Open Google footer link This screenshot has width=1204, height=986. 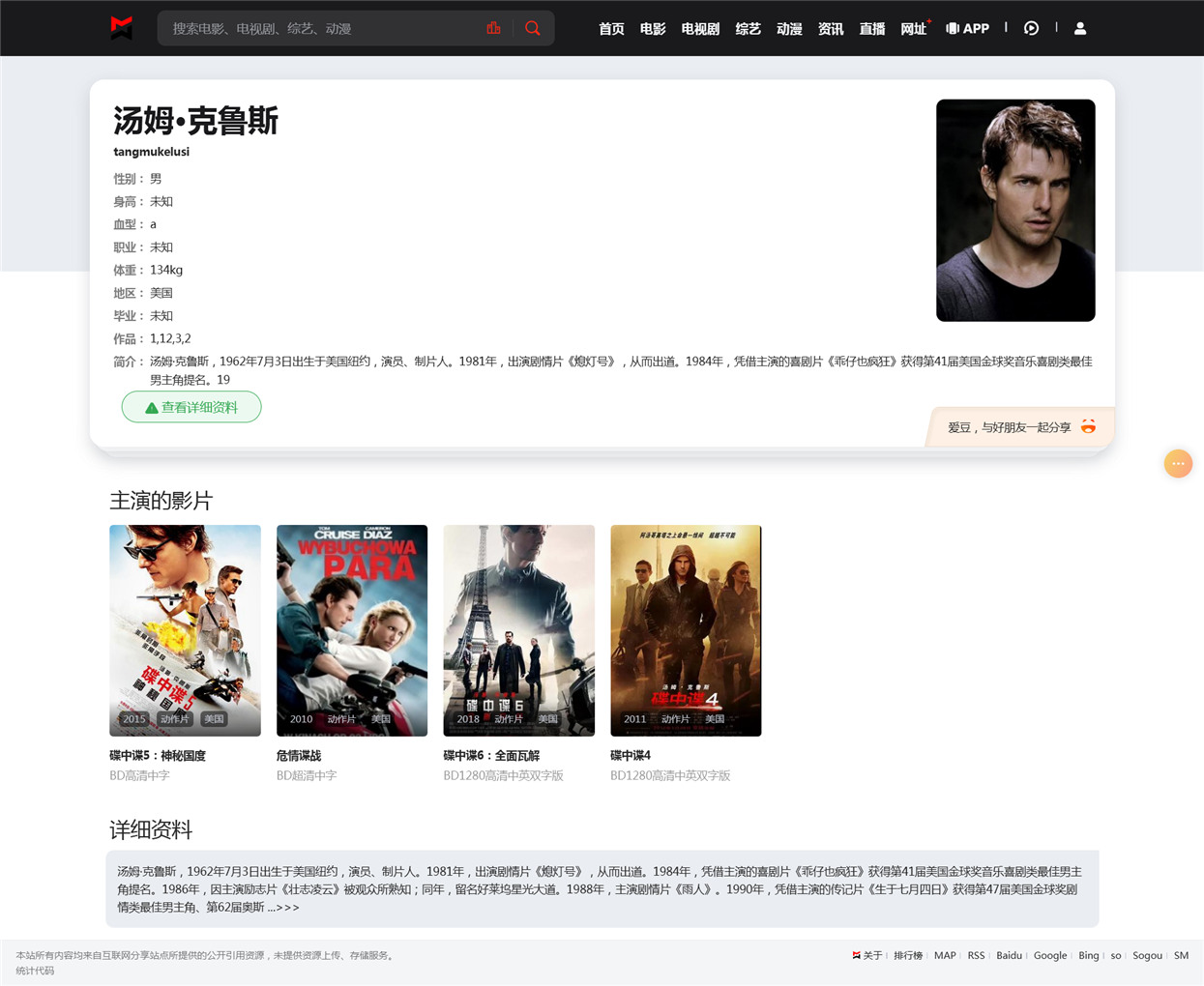(1050, 956)
